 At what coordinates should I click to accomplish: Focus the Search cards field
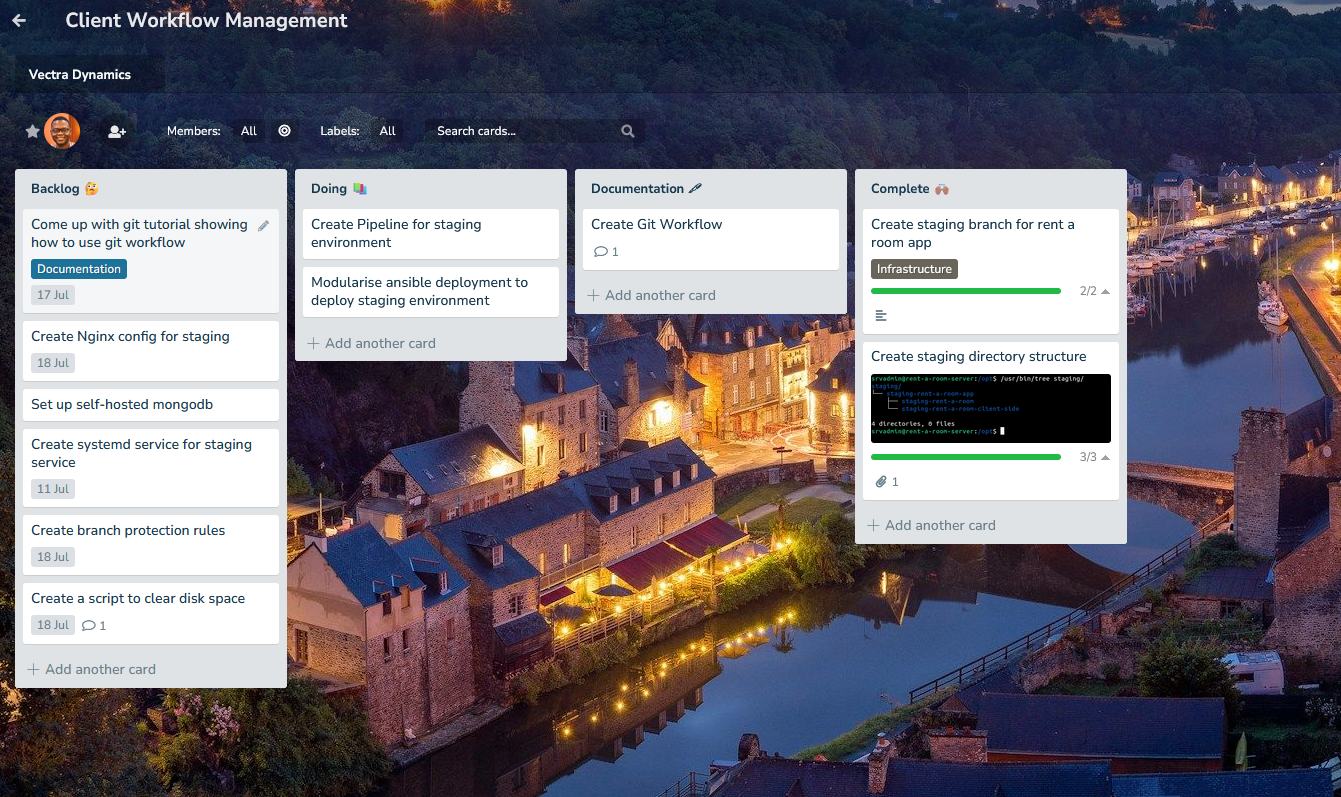click(534, 131)
